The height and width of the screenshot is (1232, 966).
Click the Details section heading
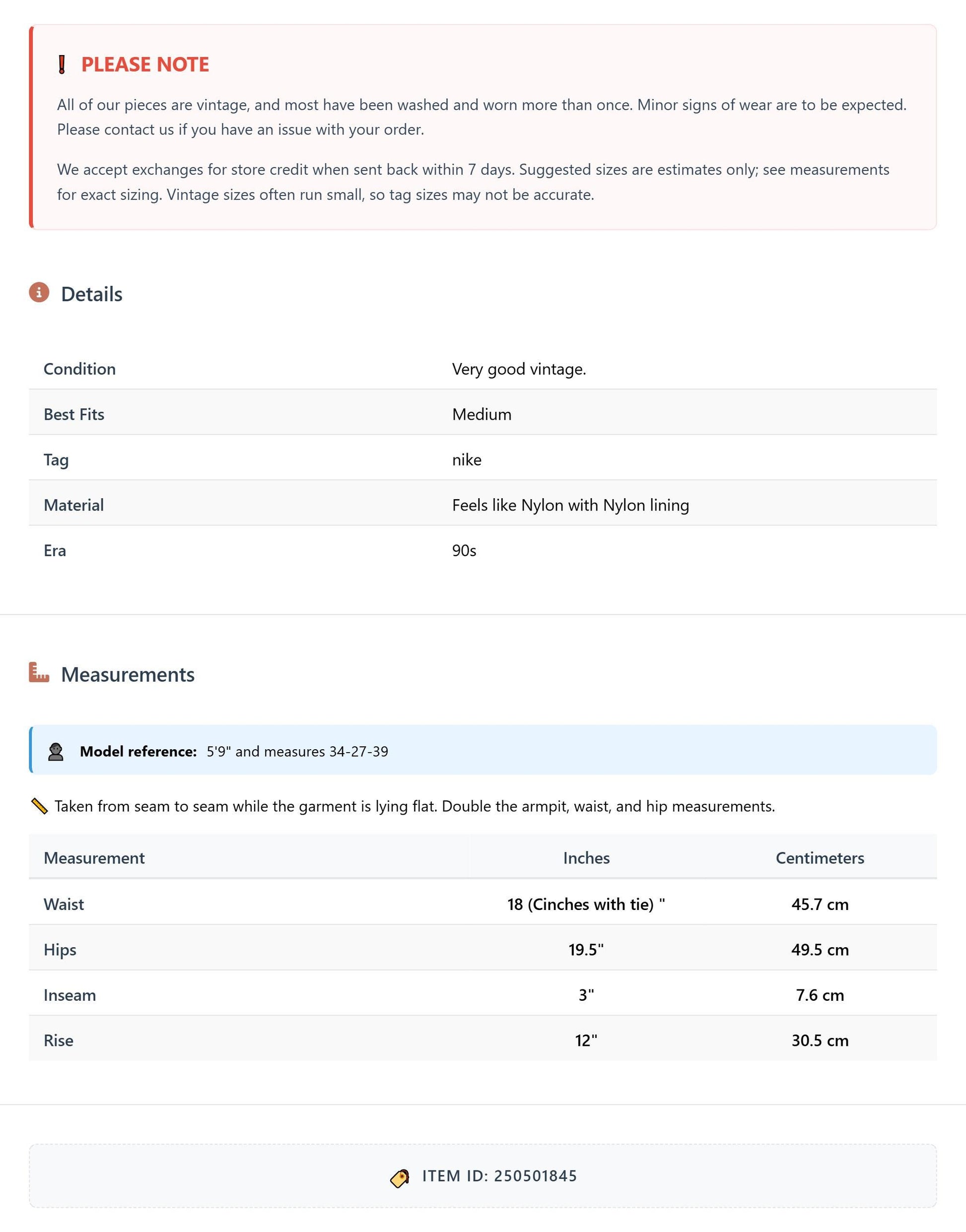tap(92, 294)
